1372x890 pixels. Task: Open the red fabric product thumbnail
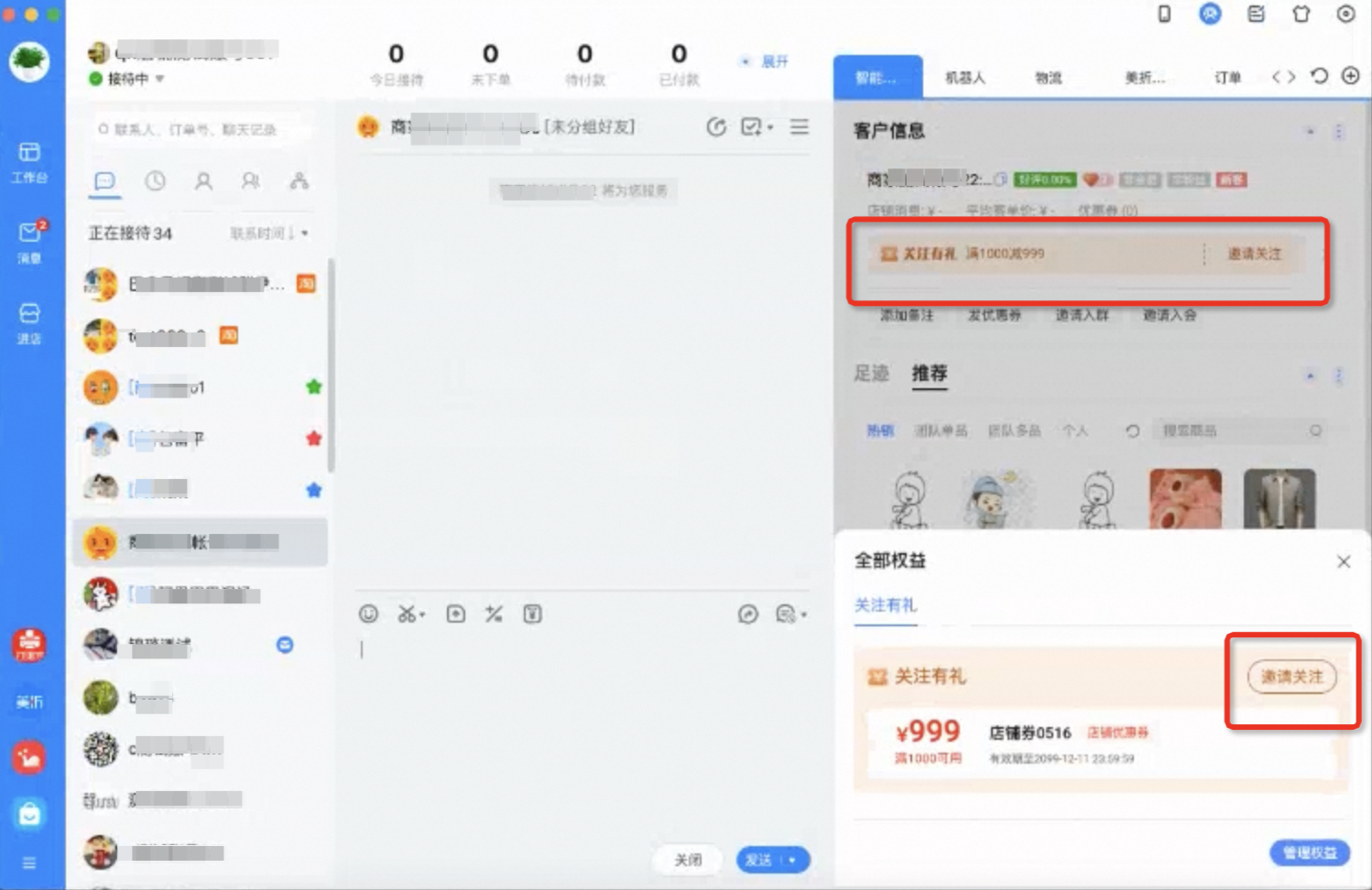coord(1185,499)
